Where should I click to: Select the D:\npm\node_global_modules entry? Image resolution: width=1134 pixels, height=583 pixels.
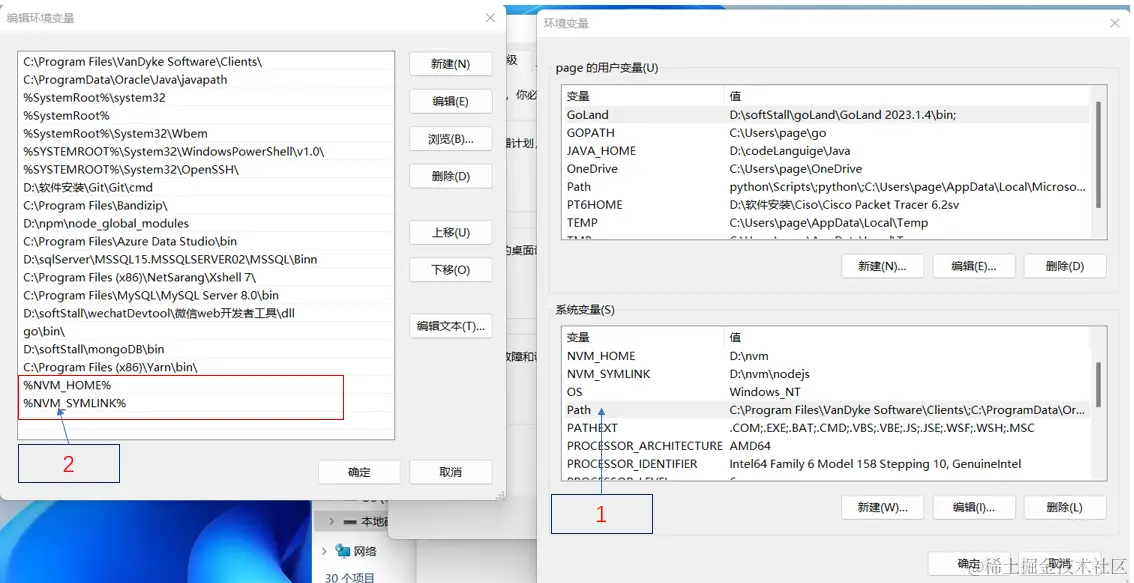[206, 224]
